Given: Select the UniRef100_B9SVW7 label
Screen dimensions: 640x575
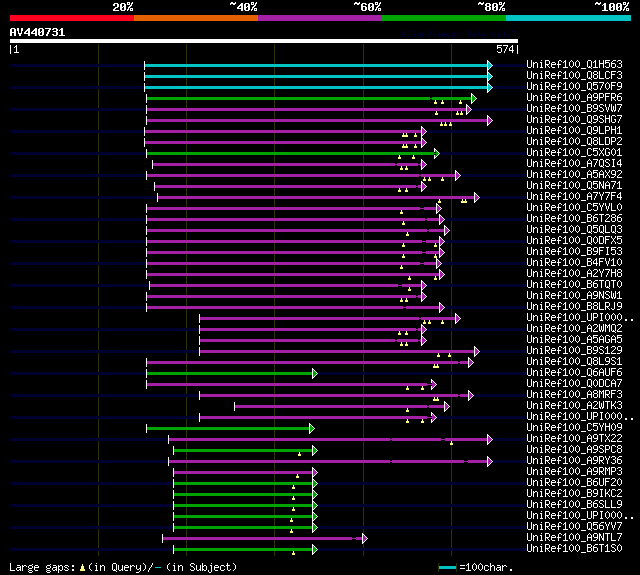Looking at the screenshot, I should pos(574,109).
